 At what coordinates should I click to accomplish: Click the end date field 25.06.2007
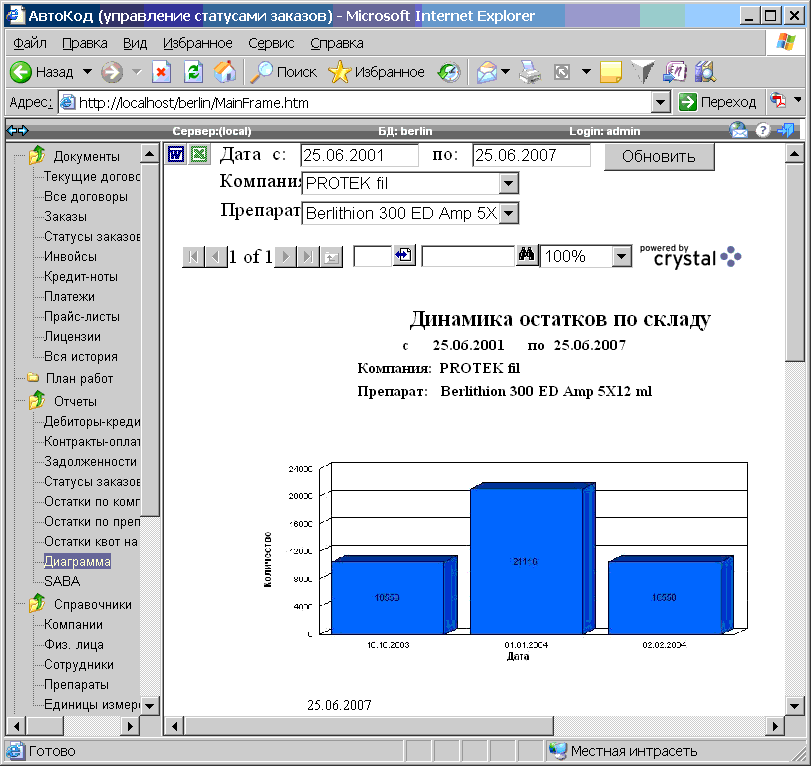pos(531,155)
